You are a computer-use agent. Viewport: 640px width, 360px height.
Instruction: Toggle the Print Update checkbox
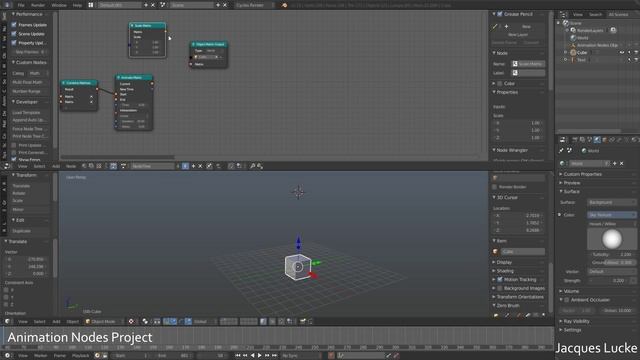point(14,145)
